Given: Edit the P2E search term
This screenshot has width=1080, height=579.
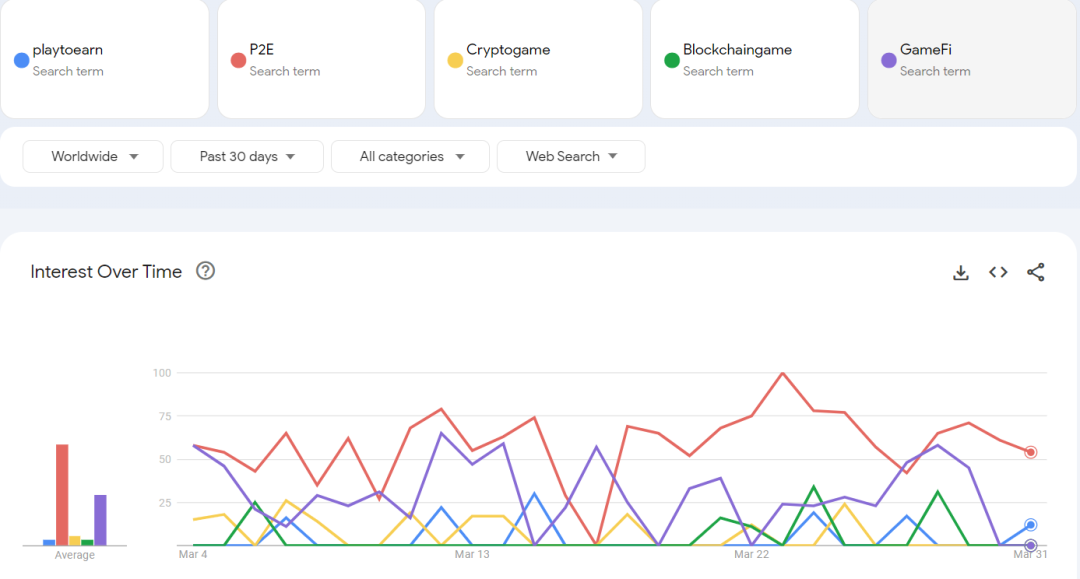Looking at the screenshot, I should [x=262, y=50].
